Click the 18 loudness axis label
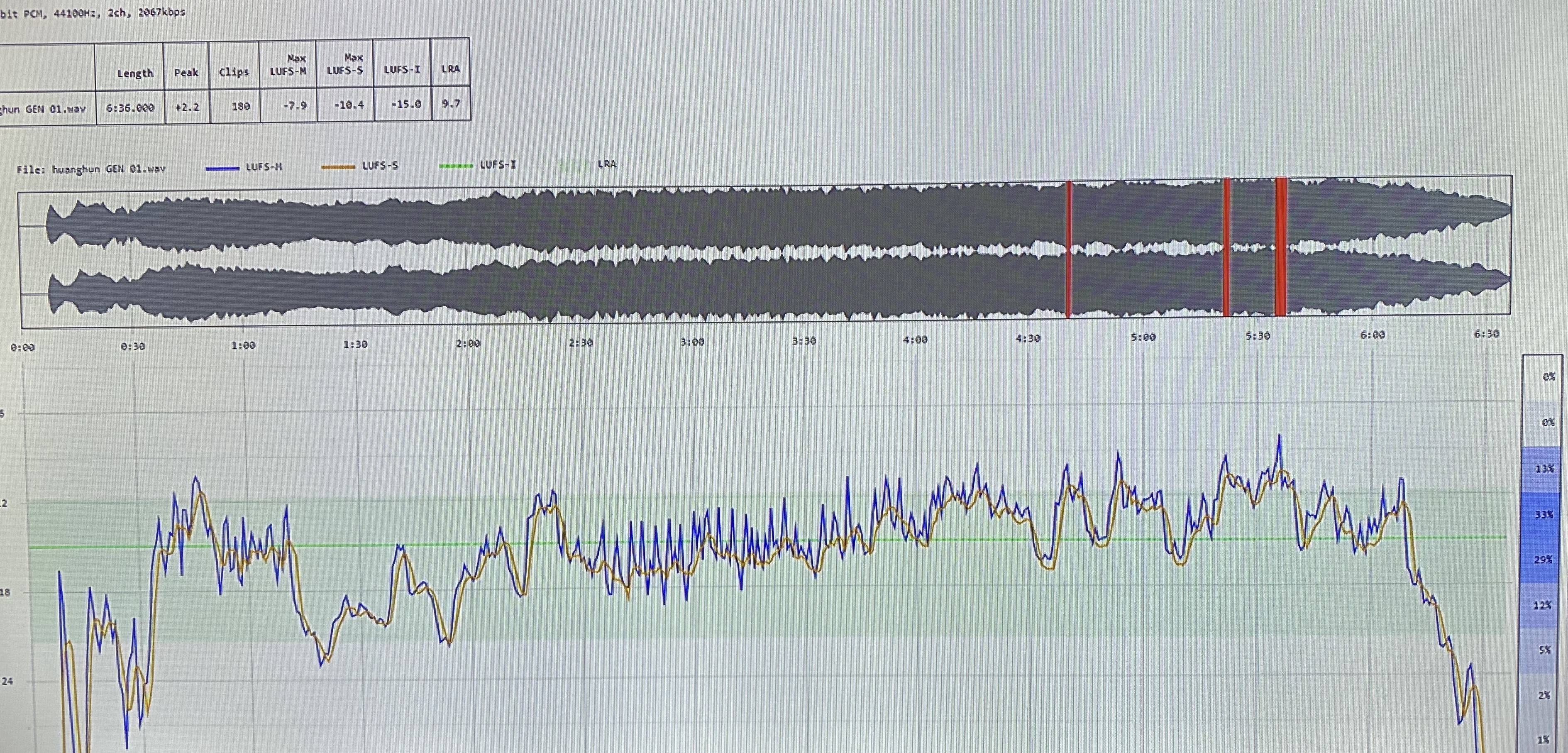 (5, 592)
